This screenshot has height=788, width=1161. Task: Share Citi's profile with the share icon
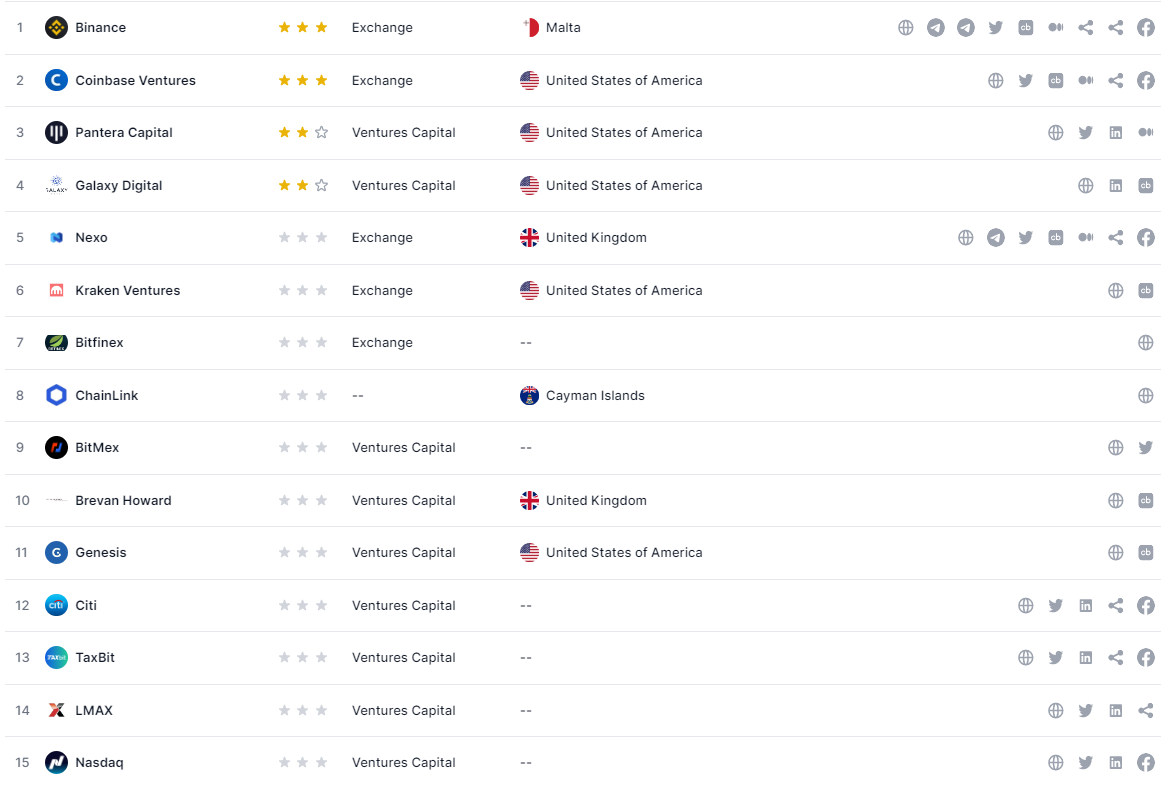1116,605
